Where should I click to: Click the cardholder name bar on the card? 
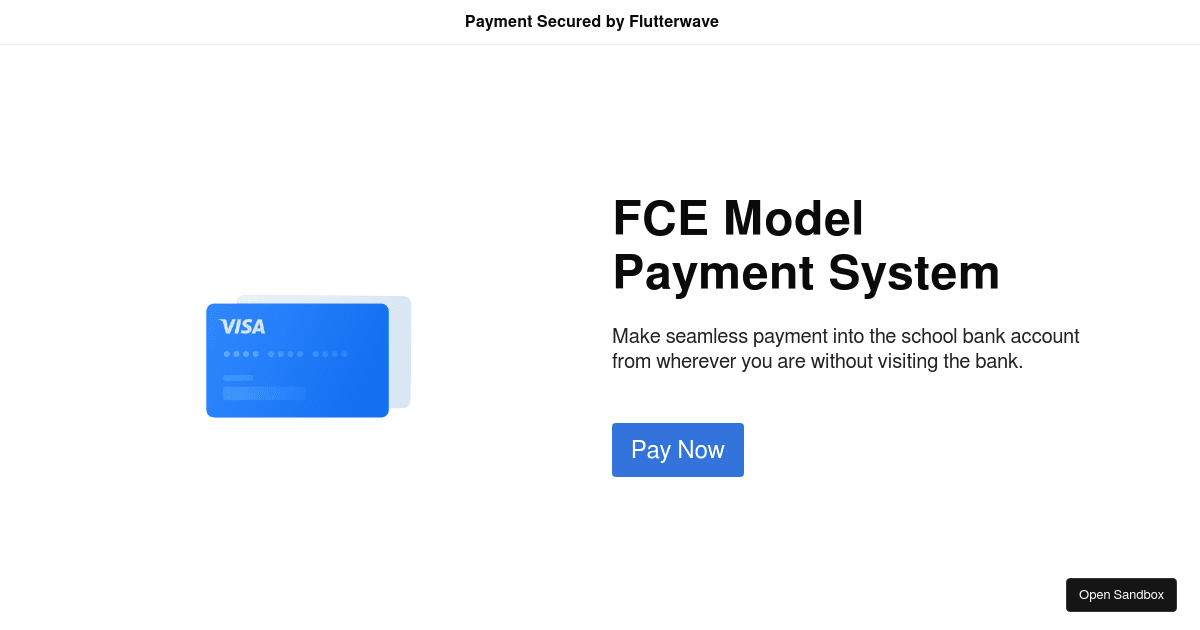click(262, 394)
